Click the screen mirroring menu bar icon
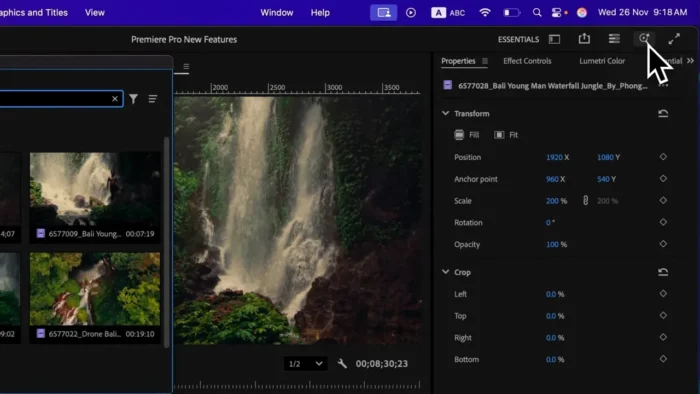 (383, 12)
